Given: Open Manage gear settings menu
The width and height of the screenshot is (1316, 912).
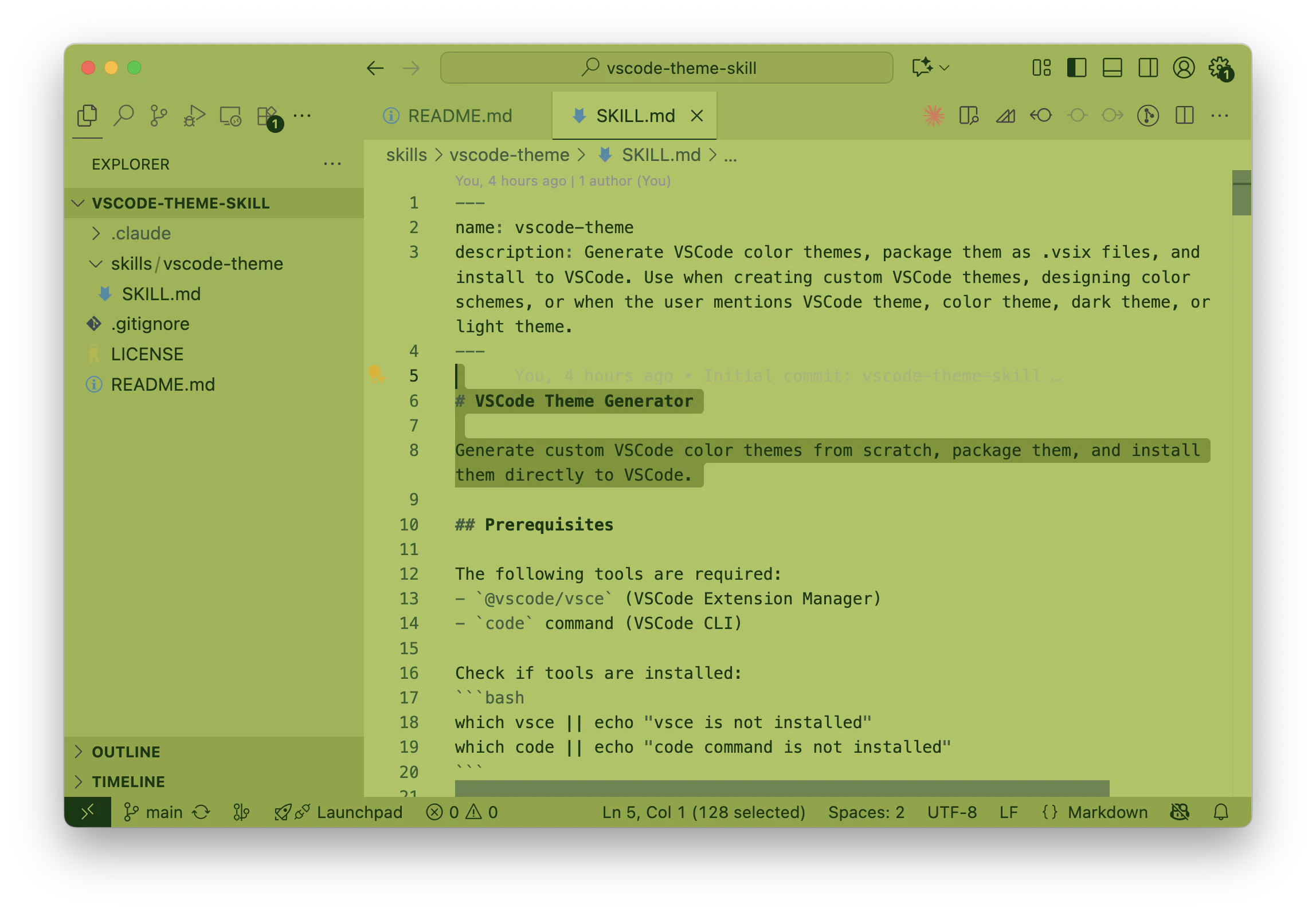Looking at the screenshot, I should click(x=1220, y=69).
